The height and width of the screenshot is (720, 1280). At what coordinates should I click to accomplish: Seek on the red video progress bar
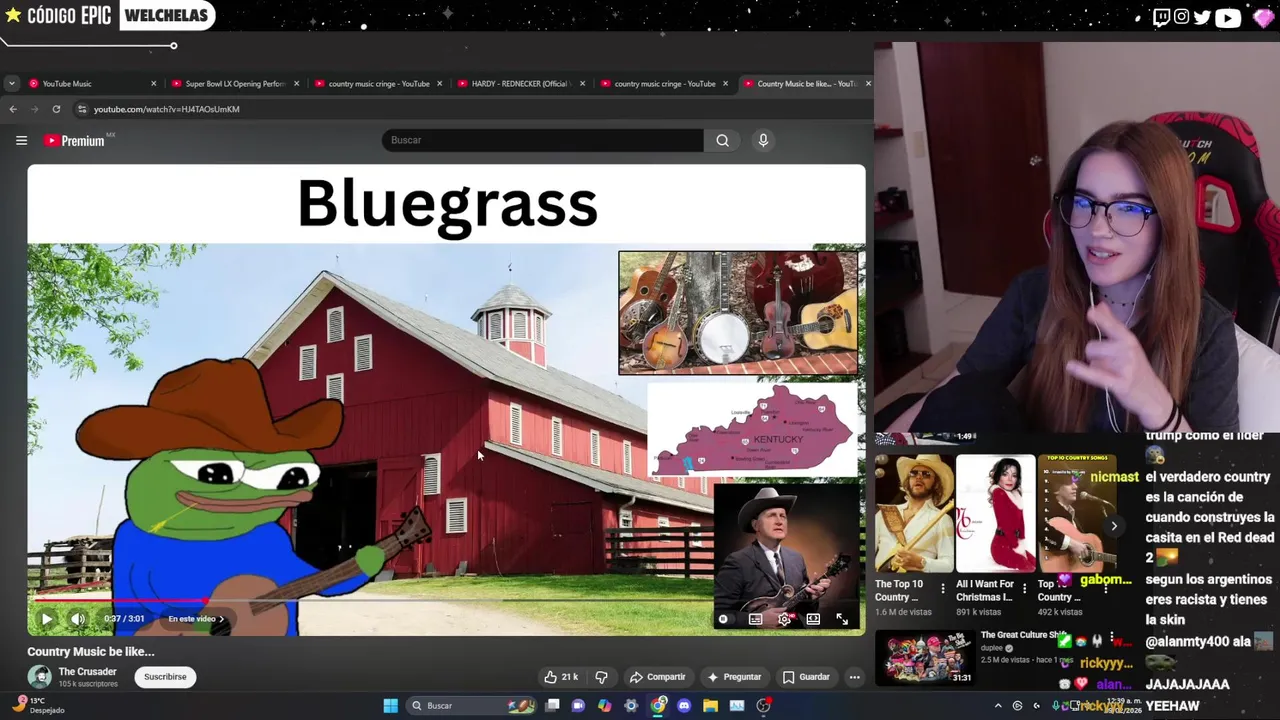click(x=446, y=601)
